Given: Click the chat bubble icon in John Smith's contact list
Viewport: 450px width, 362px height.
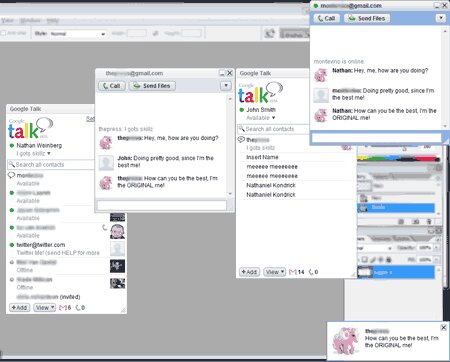Looking at the screenshot, I should click(x=241, y=139).
